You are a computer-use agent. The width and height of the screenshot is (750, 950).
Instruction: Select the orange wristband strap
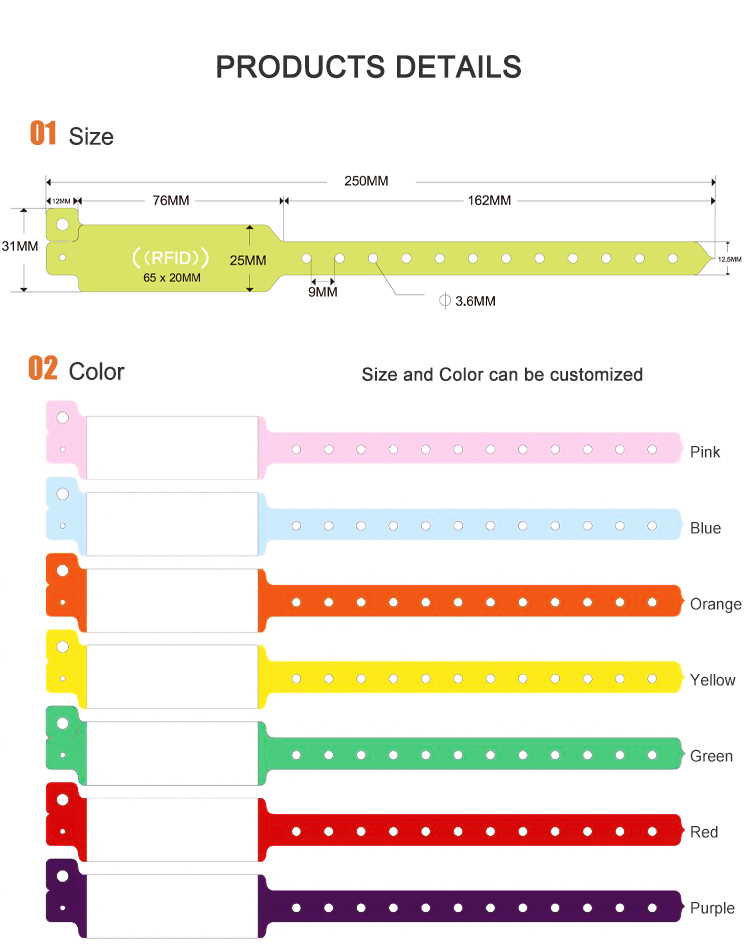(x=470, y=602)
